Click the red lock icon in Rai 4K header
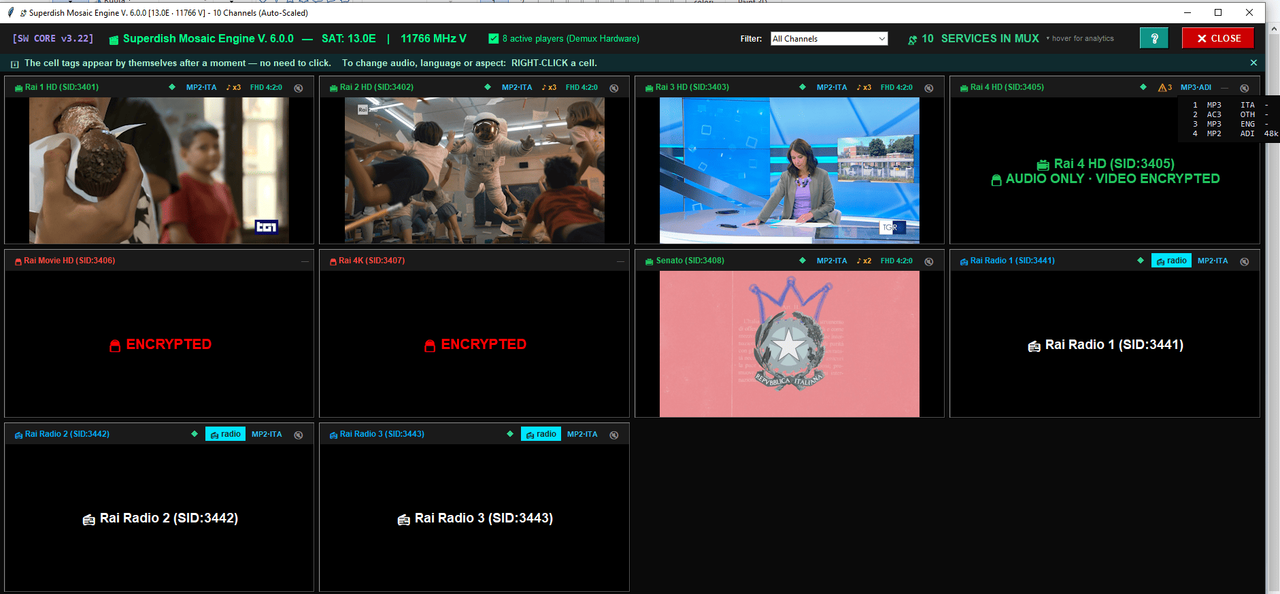 332,261
